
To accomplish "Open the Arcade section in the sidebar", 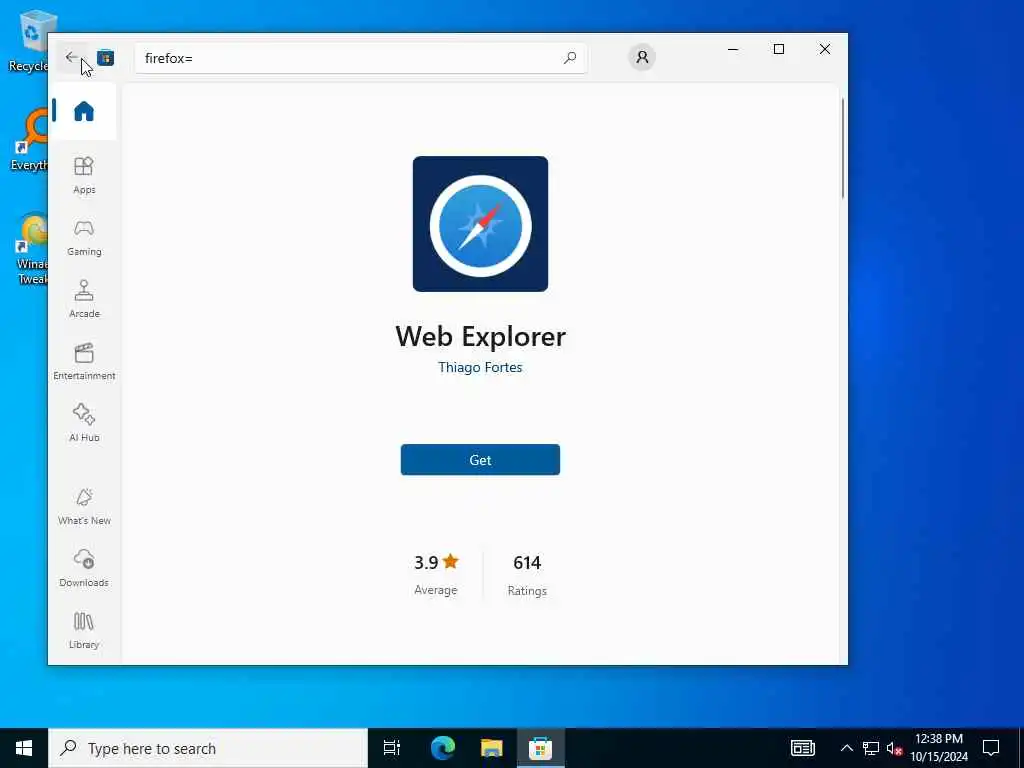I will [x=84, y=299].
